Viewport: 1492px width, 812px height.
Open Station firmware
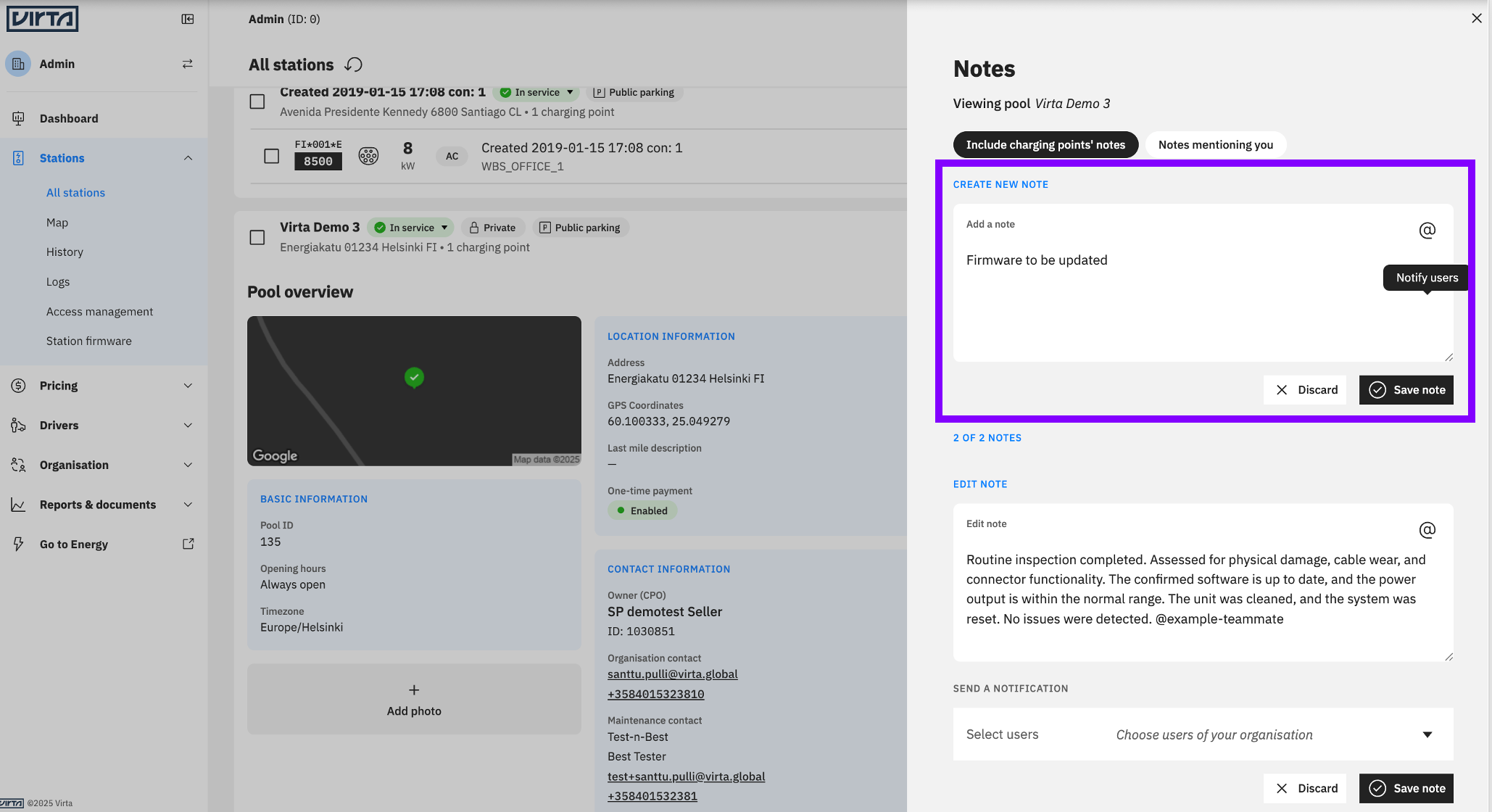click(x=89, y=341)
